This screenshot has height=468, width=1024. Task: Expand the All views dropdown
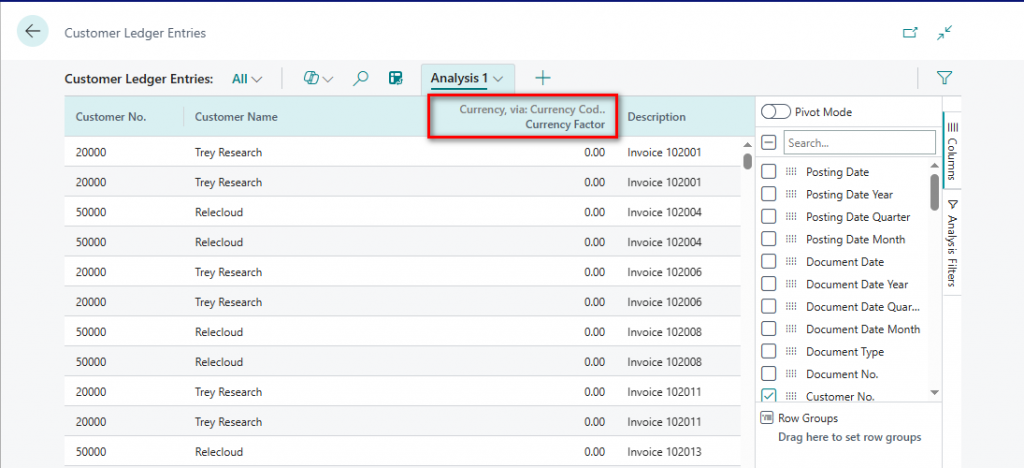click(247, 78)
